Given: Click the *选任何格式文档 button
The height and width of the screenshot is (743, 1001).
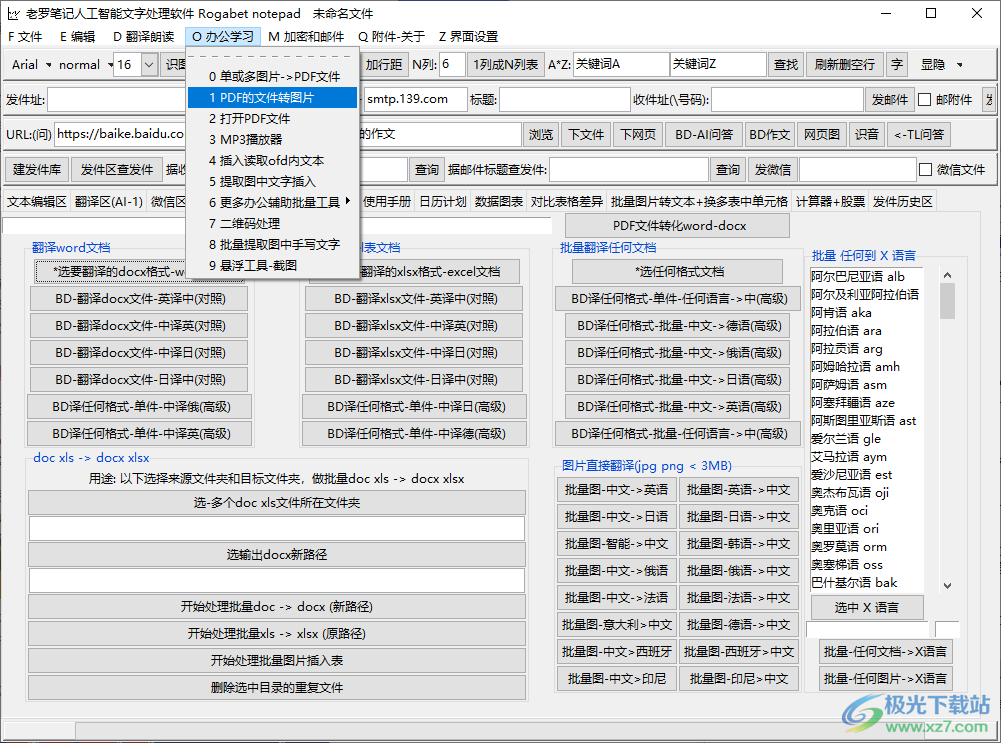Looking at the screenshot, I should tap(679, 272).
